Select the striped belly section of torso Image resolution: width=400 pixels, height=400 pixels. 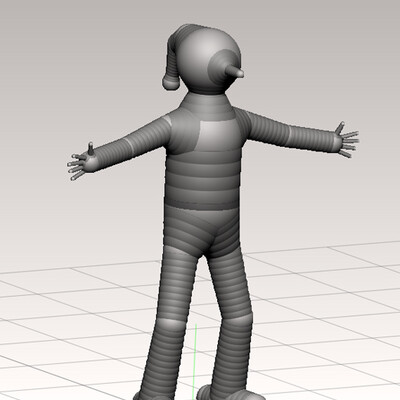coord(203,182)
